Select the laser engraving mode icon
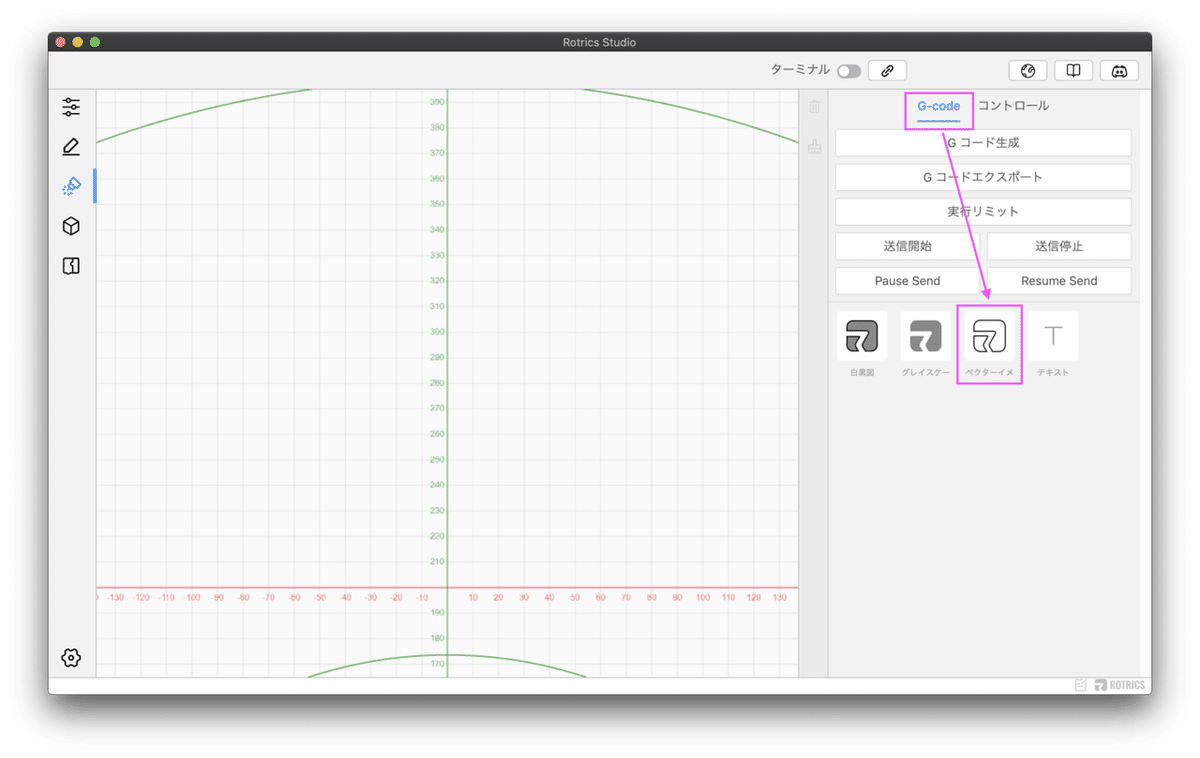Viewport: 1200px width, 758px height. (x=71, y=186)
